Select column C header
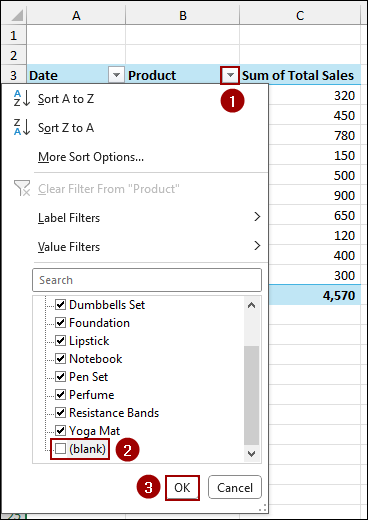The height and width of the screenshot is (520, 368). 300,15
